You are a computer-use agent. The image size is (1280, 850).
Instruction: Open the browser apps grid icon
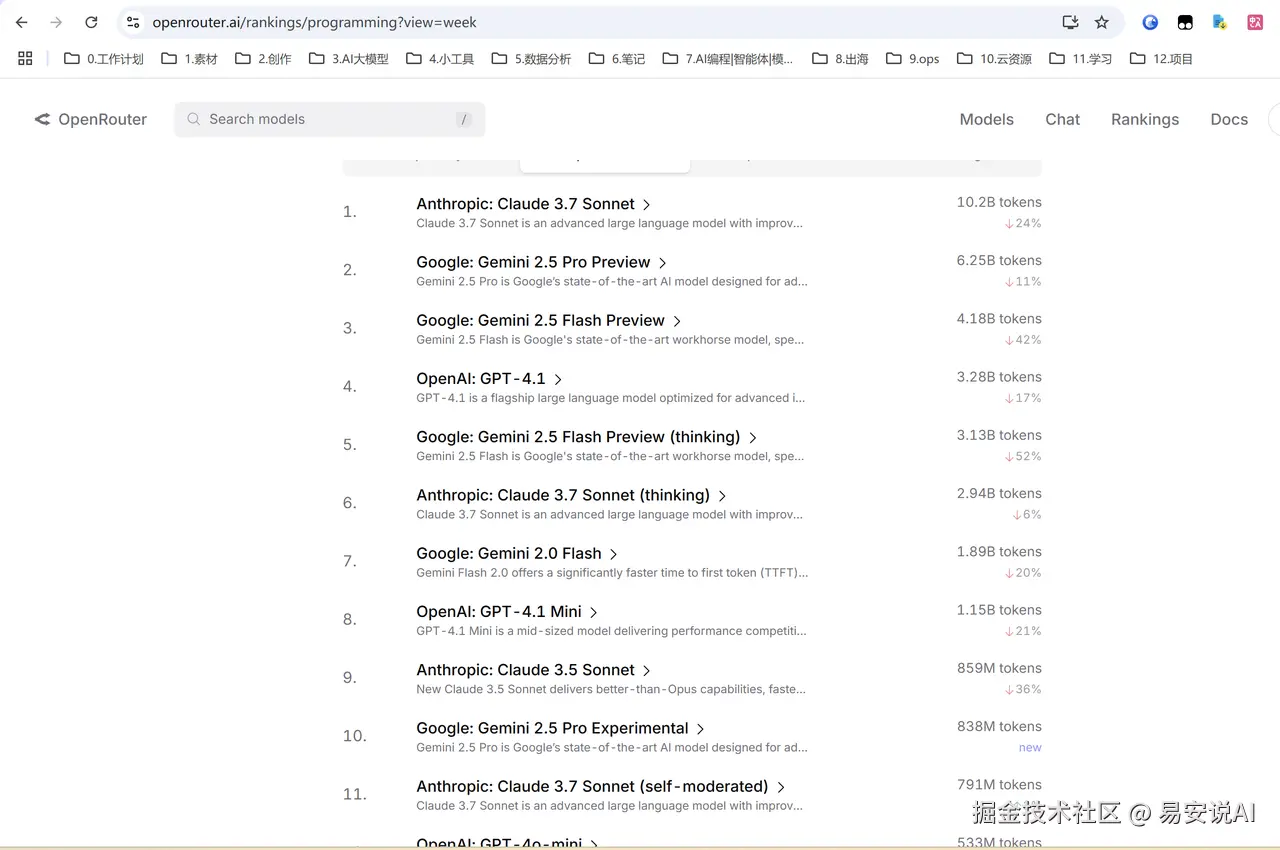point(26,59)
